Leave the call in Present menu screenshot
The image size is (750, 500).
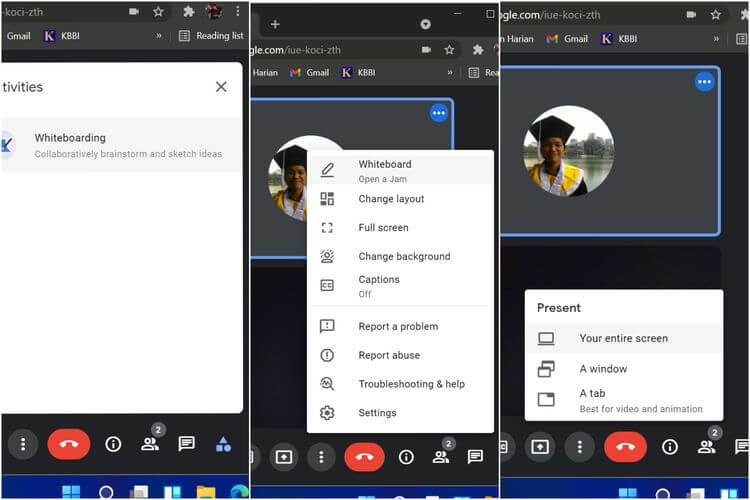625,447
